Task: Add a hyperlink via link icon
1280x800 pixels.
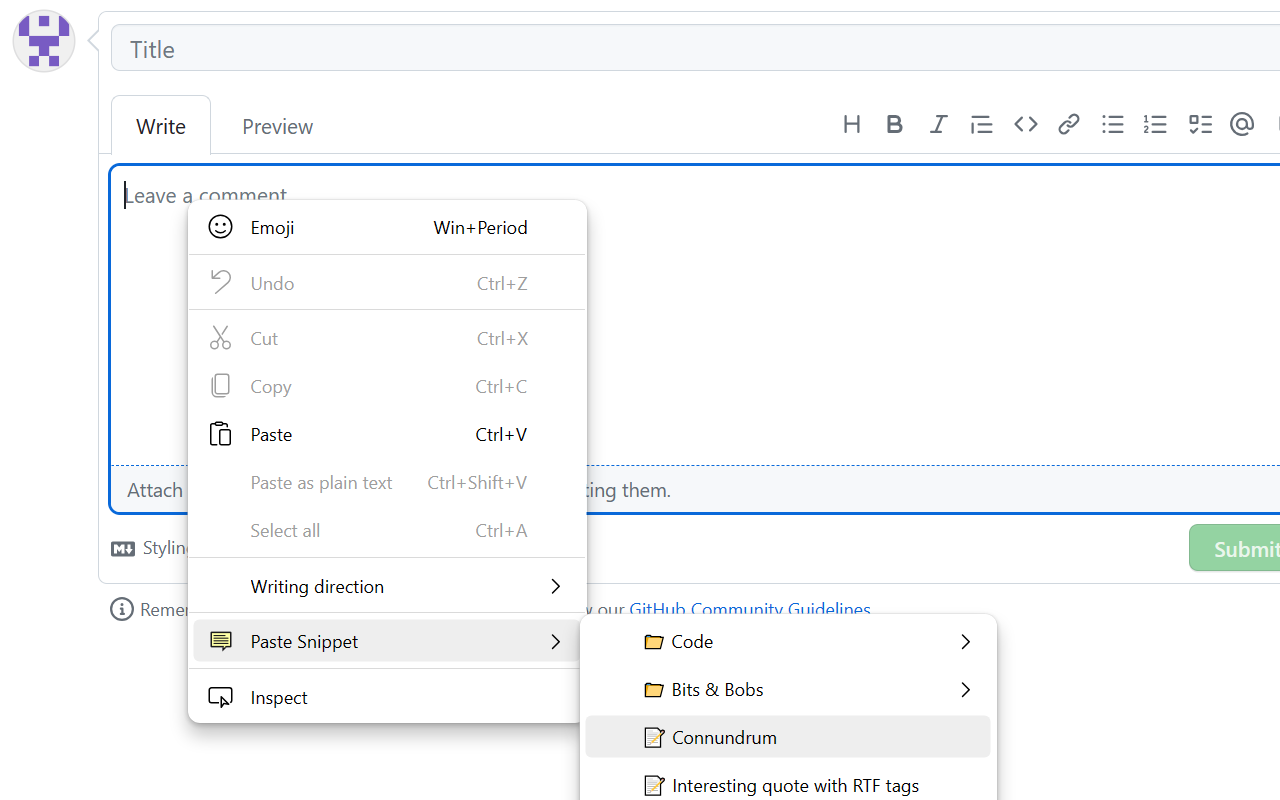Action: (x=1069, y=125)
